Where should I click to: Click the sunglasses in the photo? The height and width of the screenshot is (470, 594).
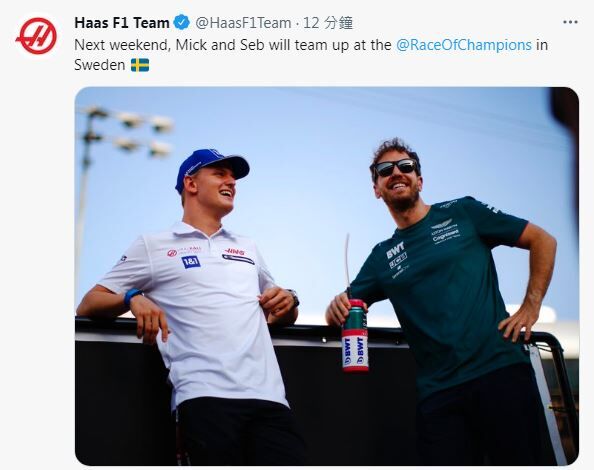396,167
